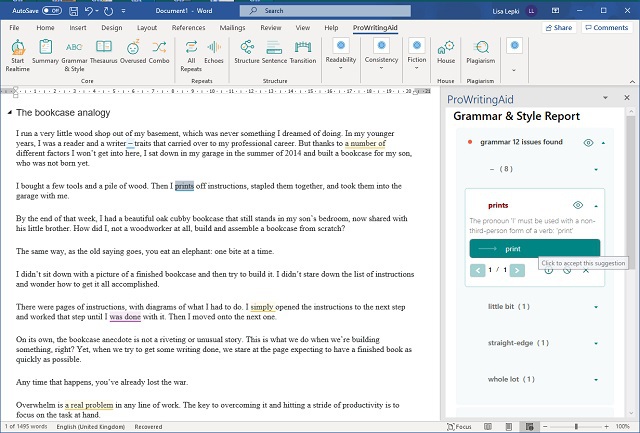
Task: Switch to Print Layout view
Action: click(509, 427)
